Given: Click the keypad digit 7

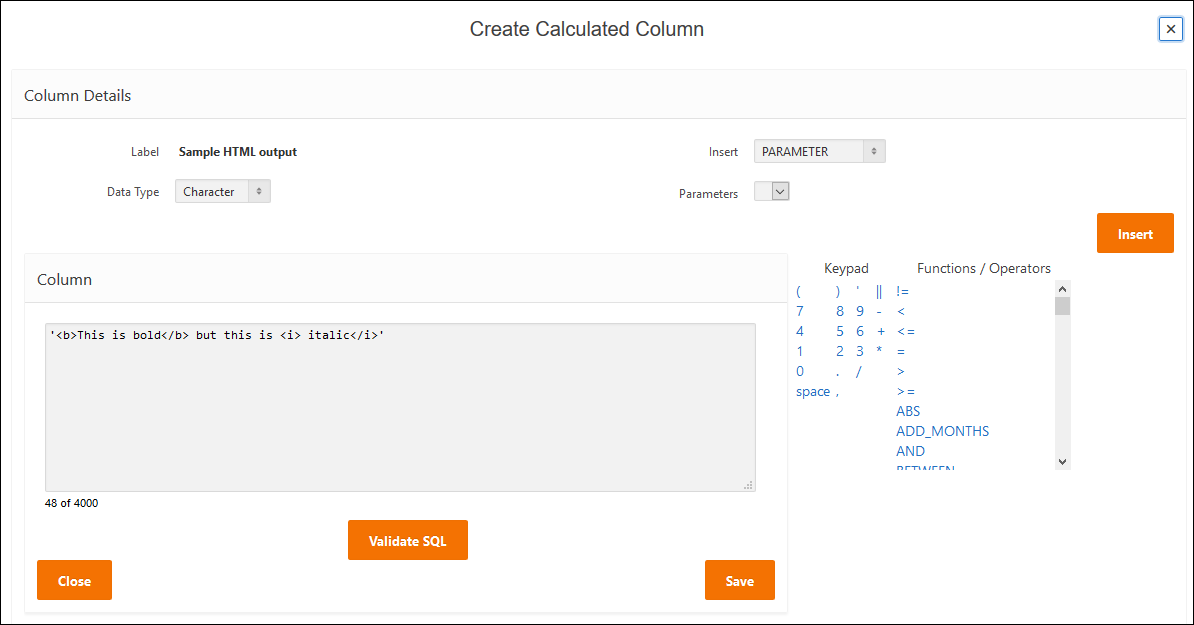Looking at the screenshot, I should 800,311.
